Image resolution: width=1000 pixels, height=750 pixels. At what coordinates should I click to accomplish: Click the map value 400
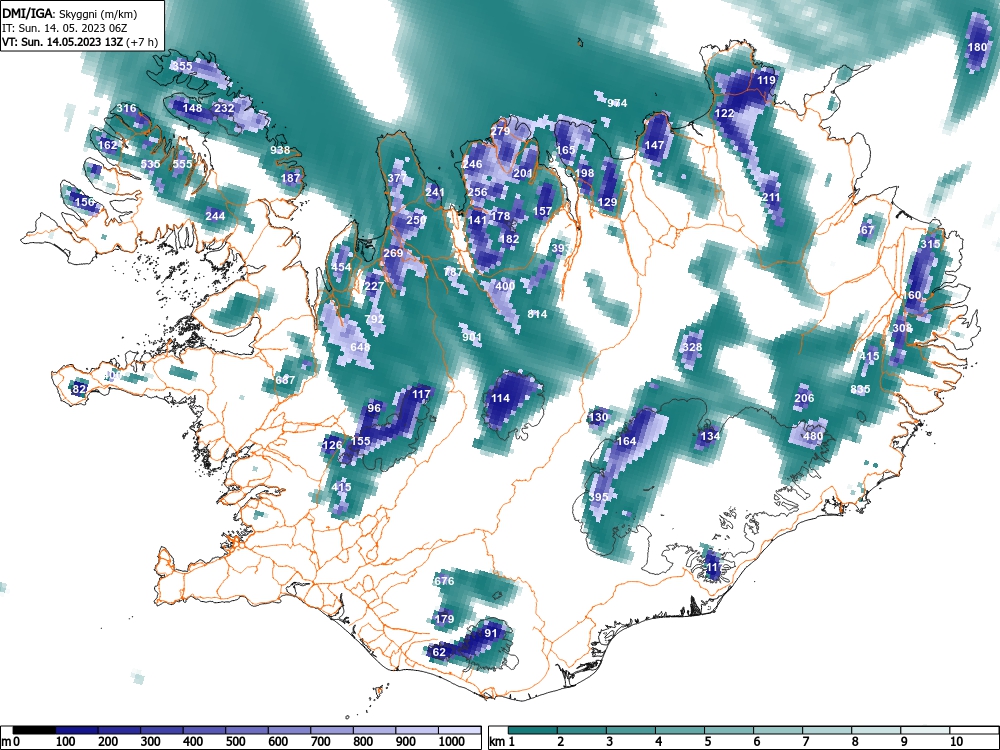tap(505, 286)
